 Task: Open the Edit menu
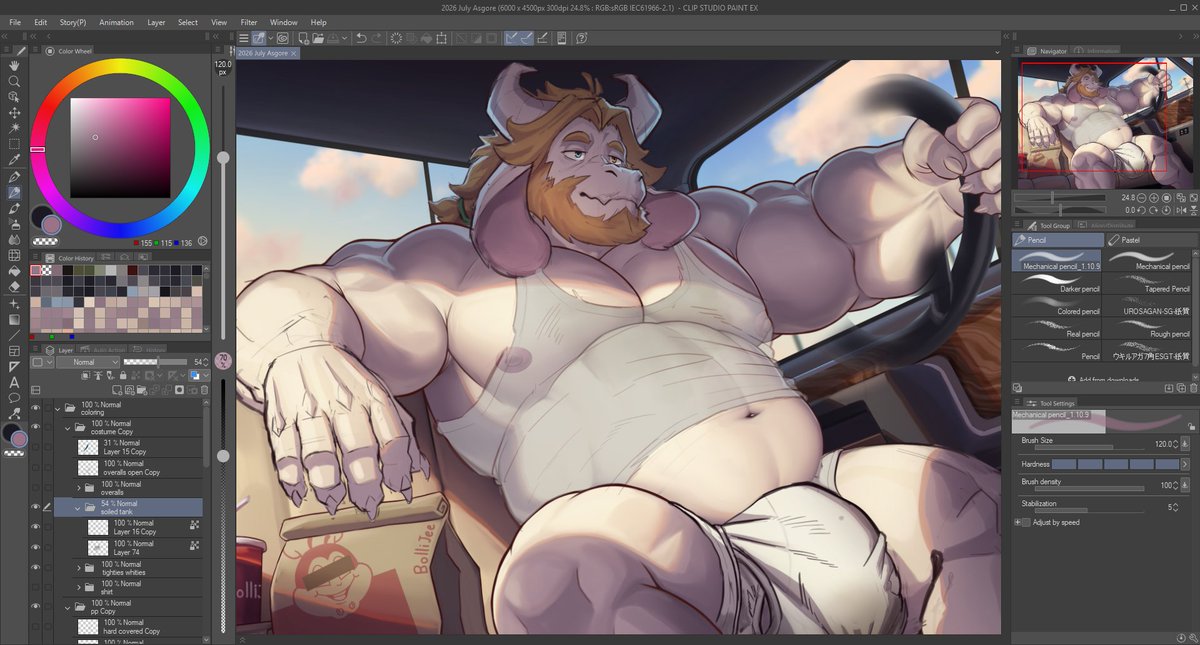click(40, 22)
